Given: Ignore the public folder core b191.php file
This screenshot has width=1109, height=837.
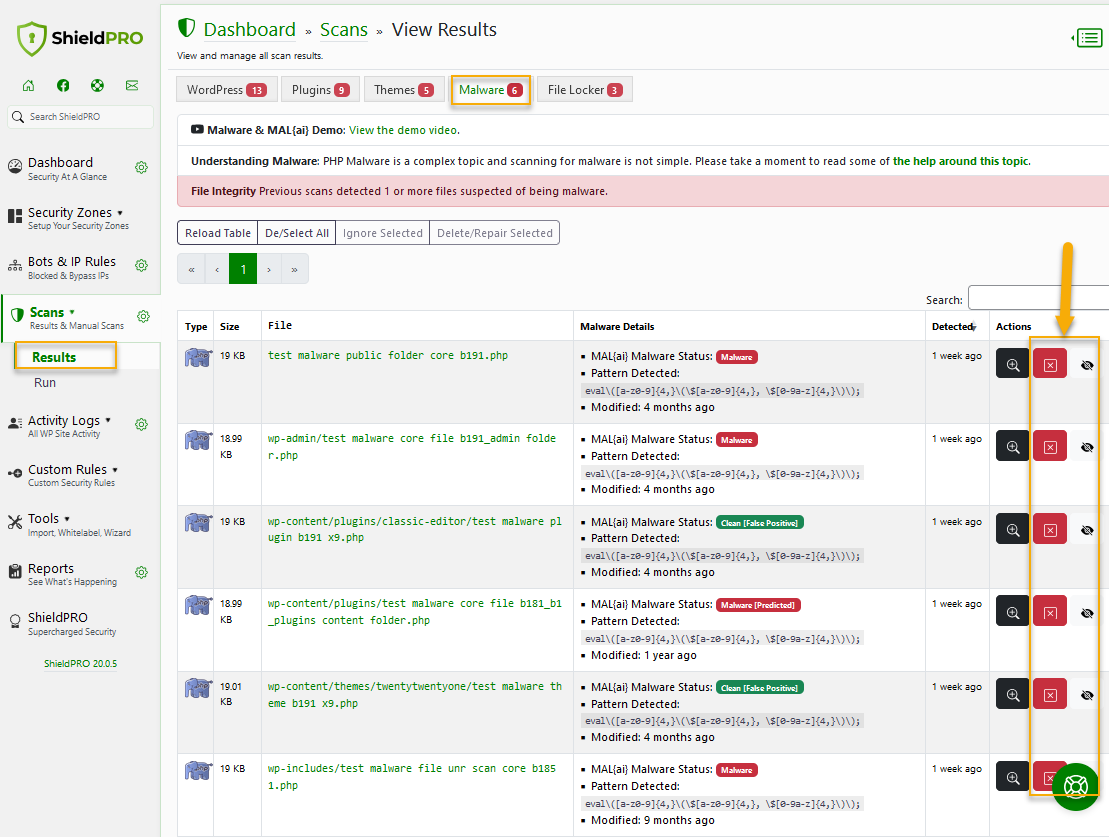Looking at the screenshot, I should click(1087, 365).
